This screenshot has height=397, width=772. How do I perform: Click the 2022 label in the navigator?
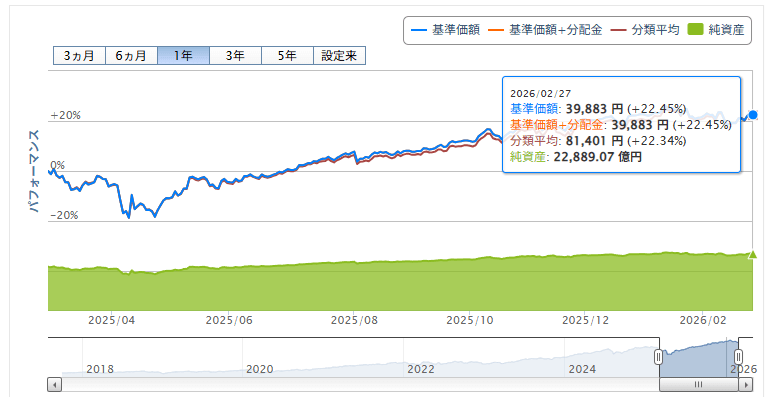click(x=421, y=369)
